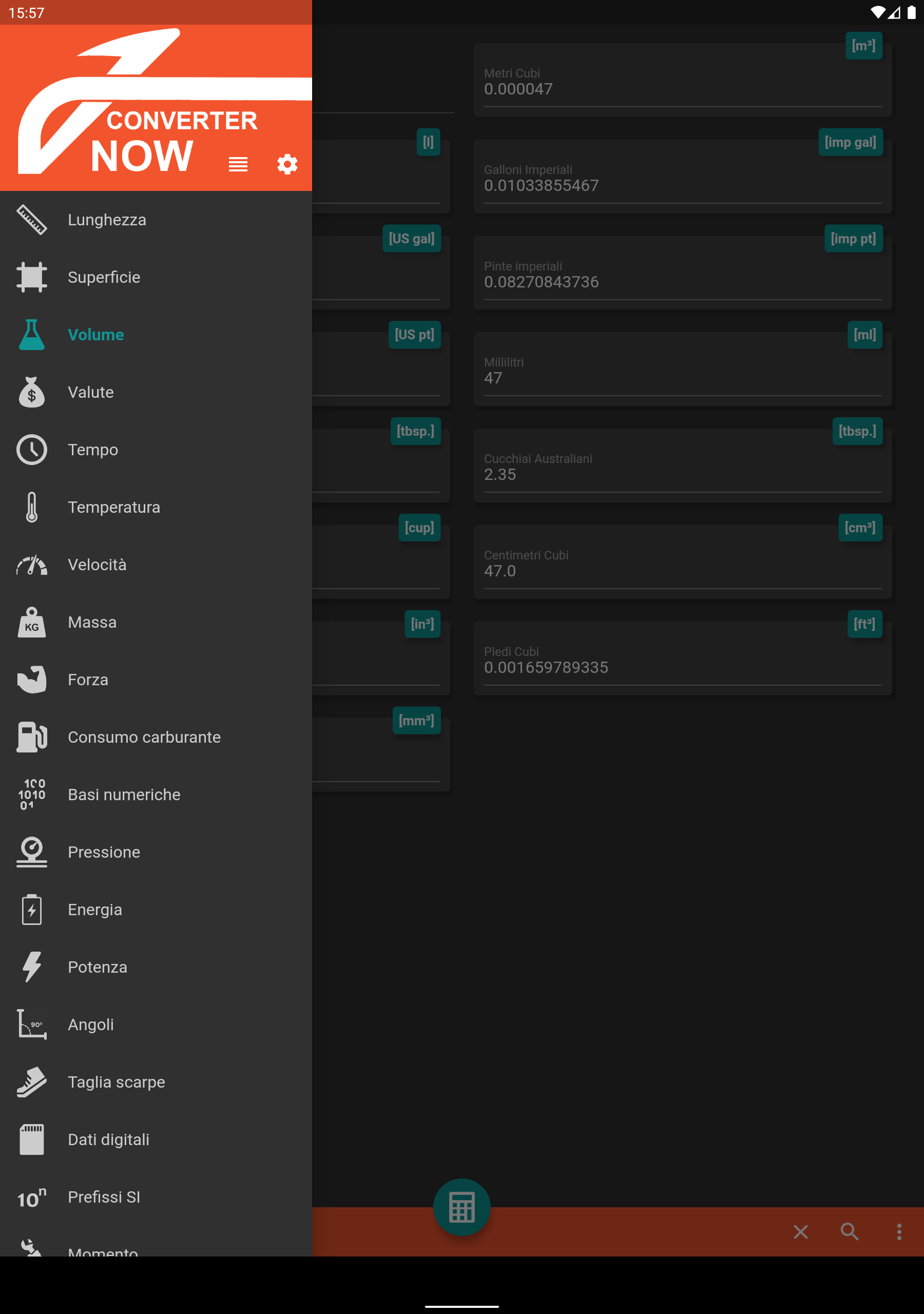Open the calculator floating button
The height and width of the screenshot is (1314, 924).
461,1206
